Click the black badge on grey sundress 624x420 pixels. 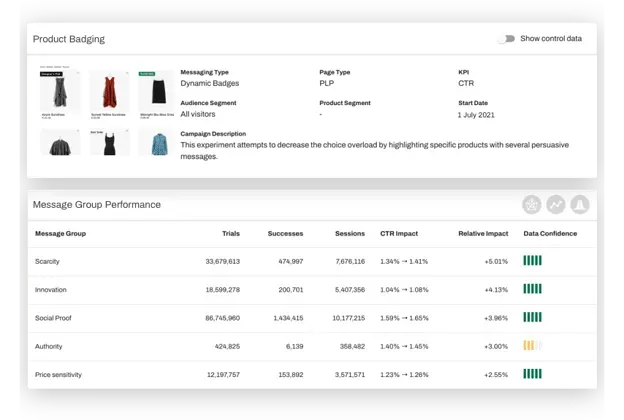pyautogui.click(x=51, y=74)
